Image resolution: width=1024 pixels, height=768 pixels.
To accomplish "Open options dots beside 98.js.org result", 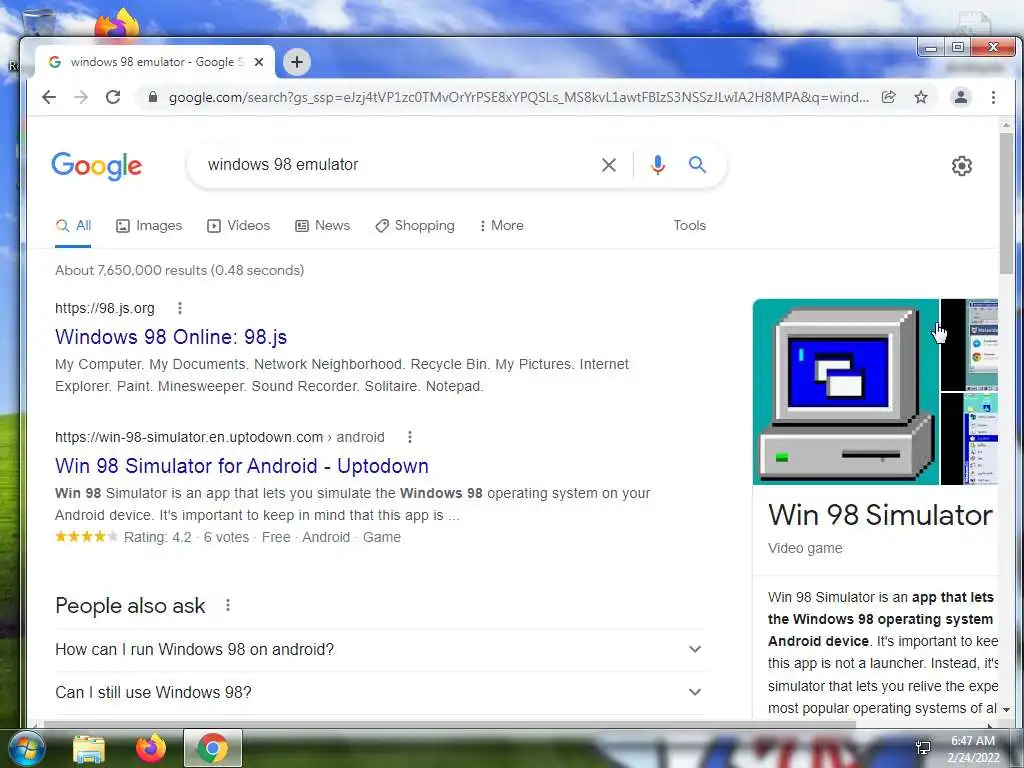I will 180,308.
